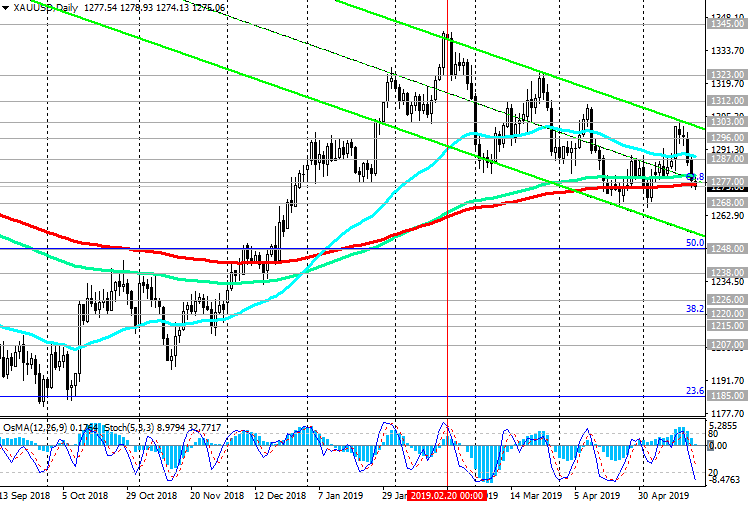Click the 13 Sep 2018 date label
Screen dimensions: 749x506
pos(24,495)
